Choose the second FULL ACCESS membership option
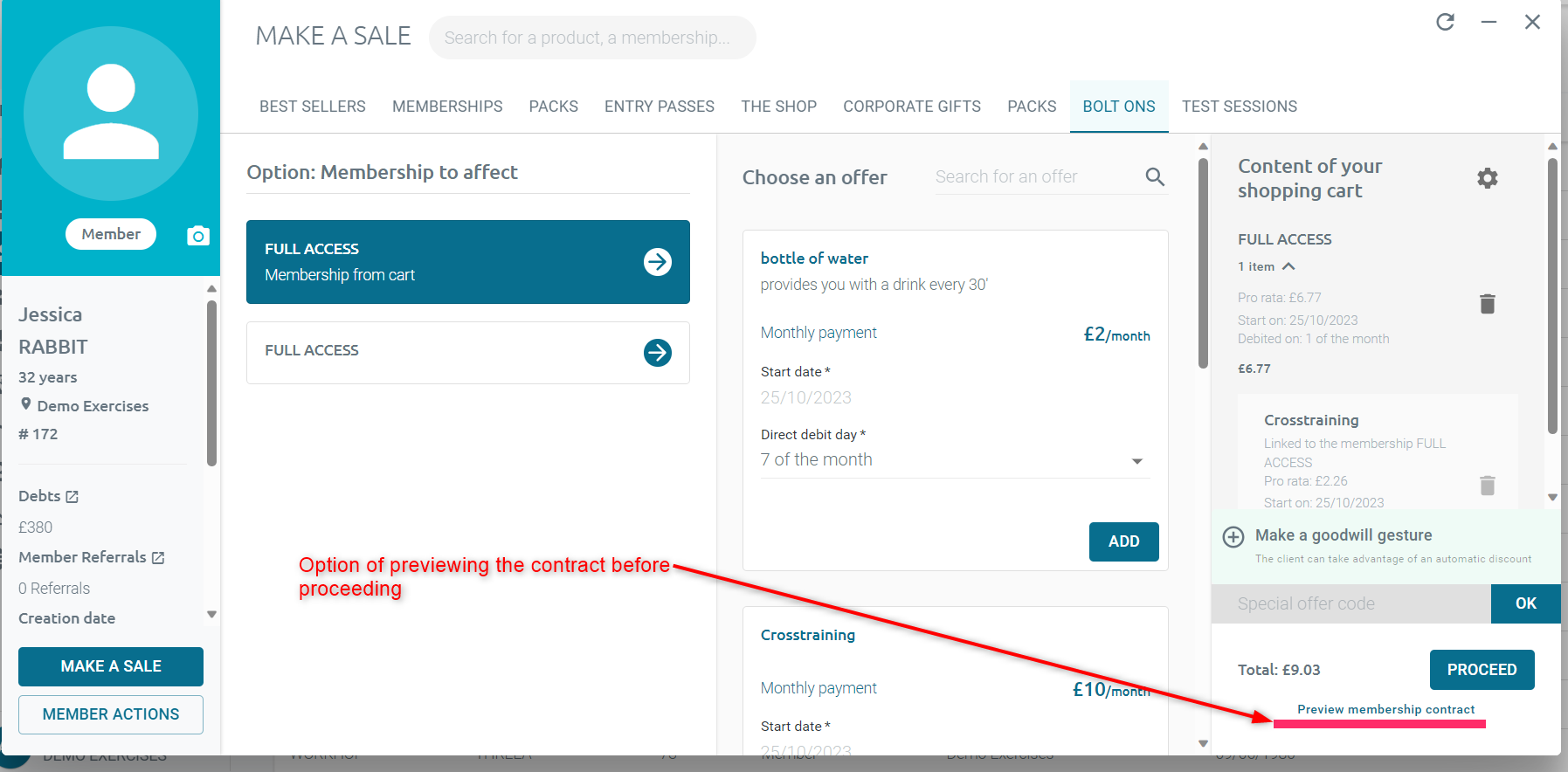This screenshot has height=772, width=1568. 468,353
